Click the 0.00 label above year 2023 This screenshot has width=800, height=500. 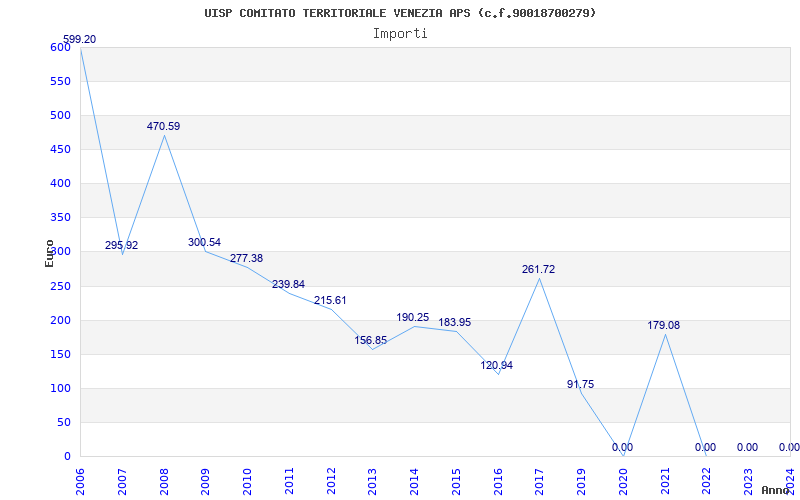[x=747, y=447]
